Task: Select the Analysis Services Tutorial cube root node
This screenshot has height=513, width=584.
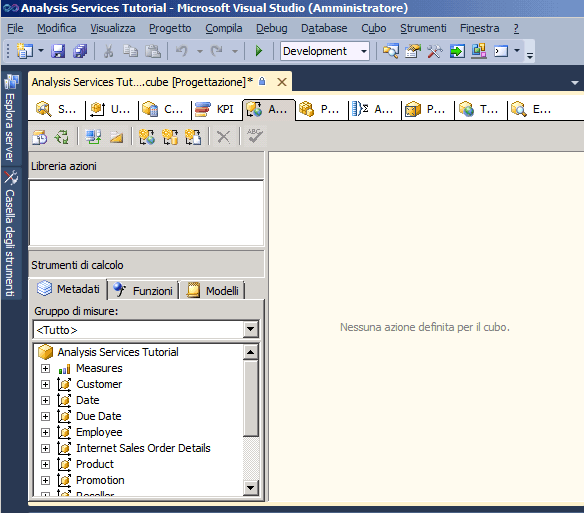Action: 118,352
